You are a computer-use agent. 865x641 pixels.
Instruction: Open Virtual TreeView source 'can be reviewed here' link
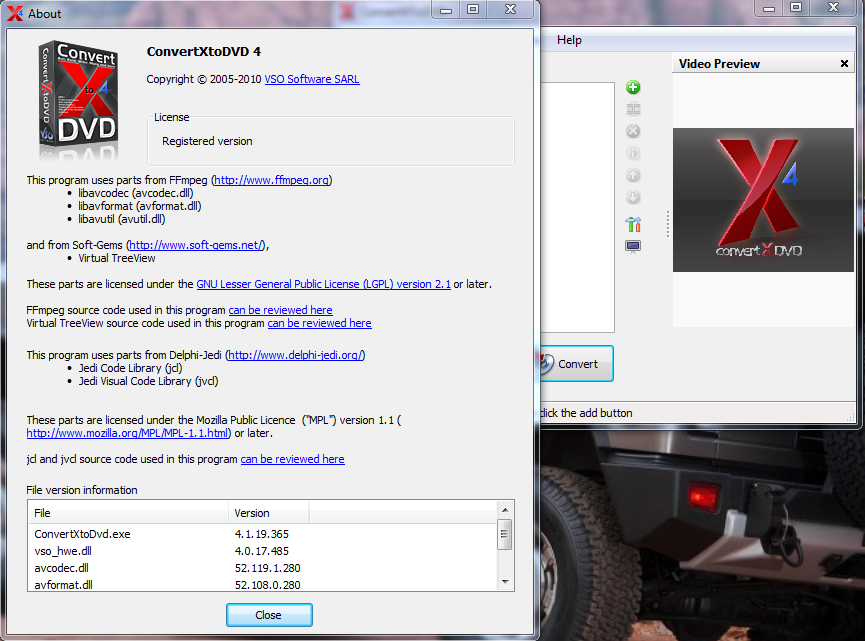tap(319, 323)
